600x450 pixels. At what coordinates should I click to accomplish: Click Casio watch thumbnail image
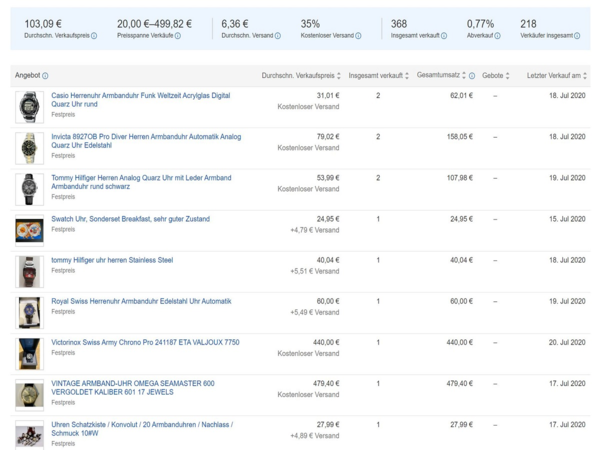click(29, 107)
